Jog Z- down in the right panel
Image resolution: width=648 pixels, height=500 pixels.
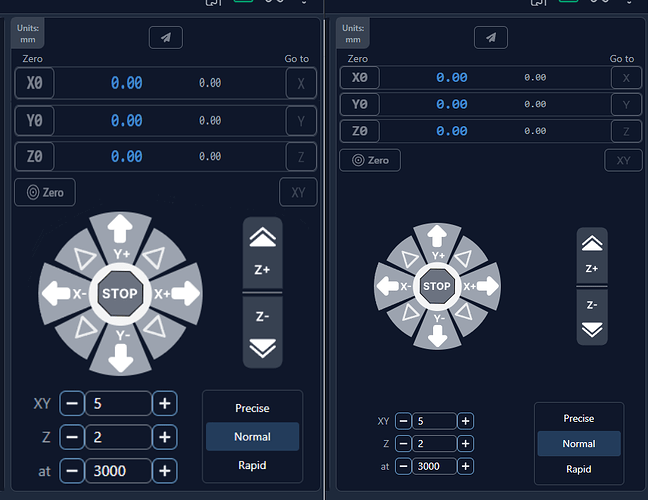pyautogui.click(x=592, y=317)
